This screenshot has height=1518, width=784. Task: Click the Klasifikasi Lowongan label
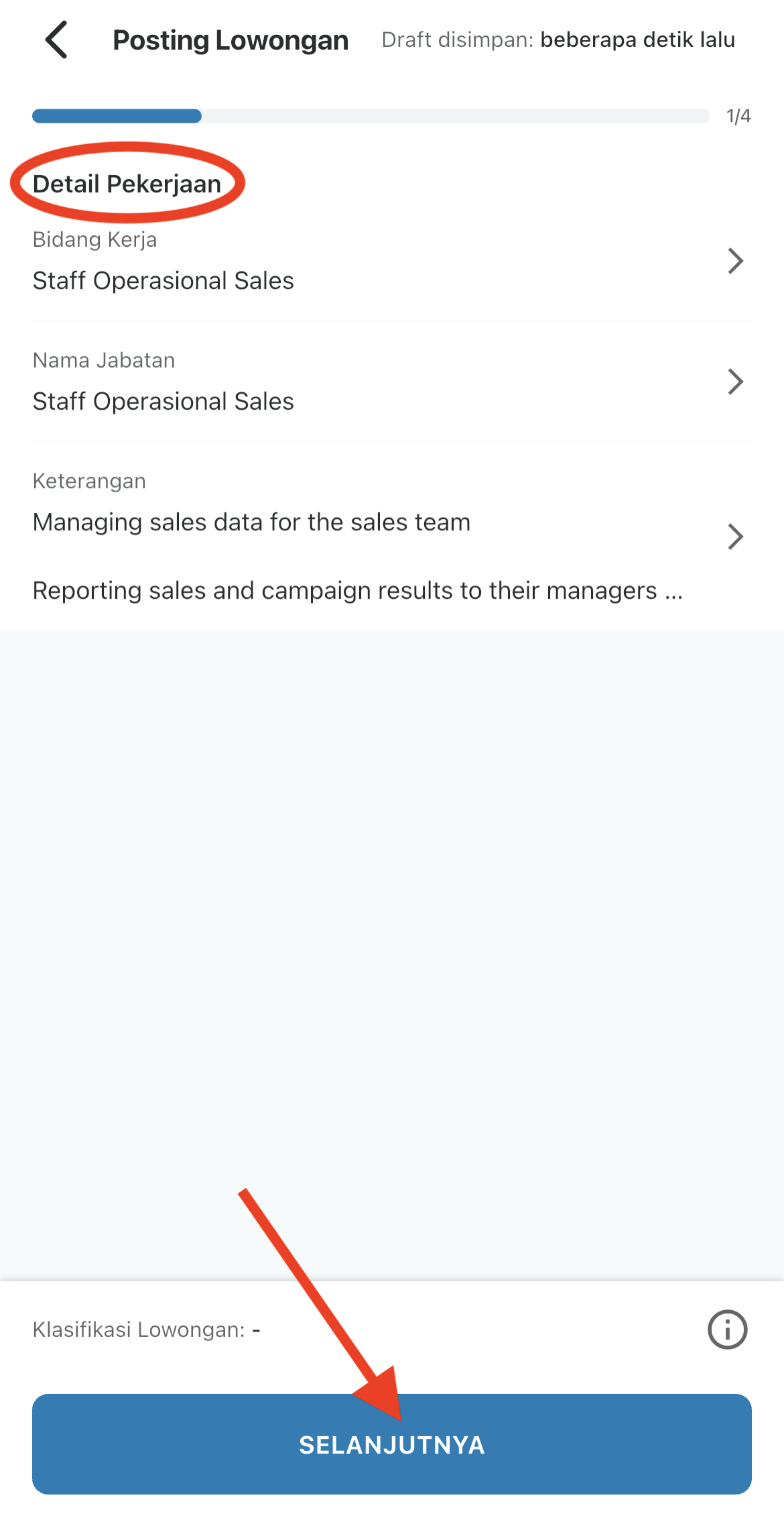[139, 1330]
